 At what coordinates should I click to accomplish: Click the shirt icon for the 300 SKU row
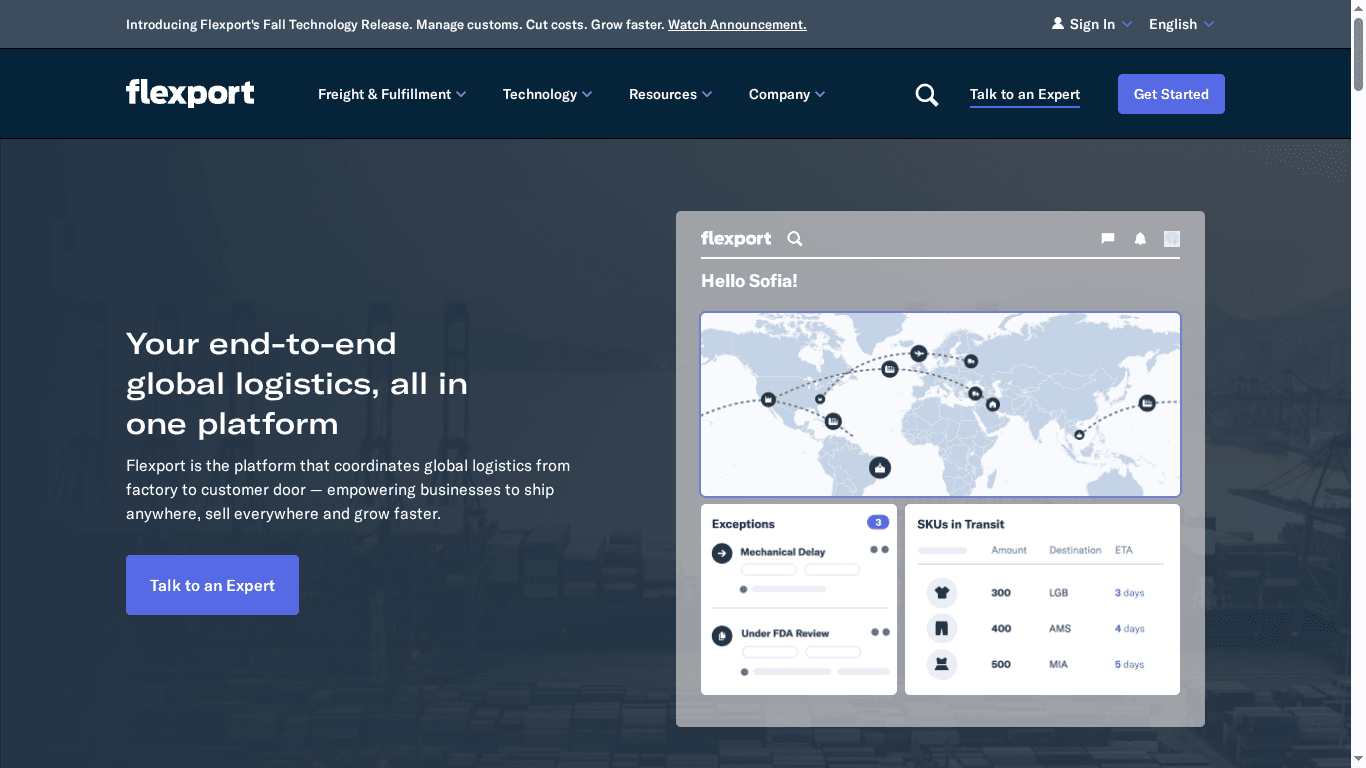[x=941, y=592]
